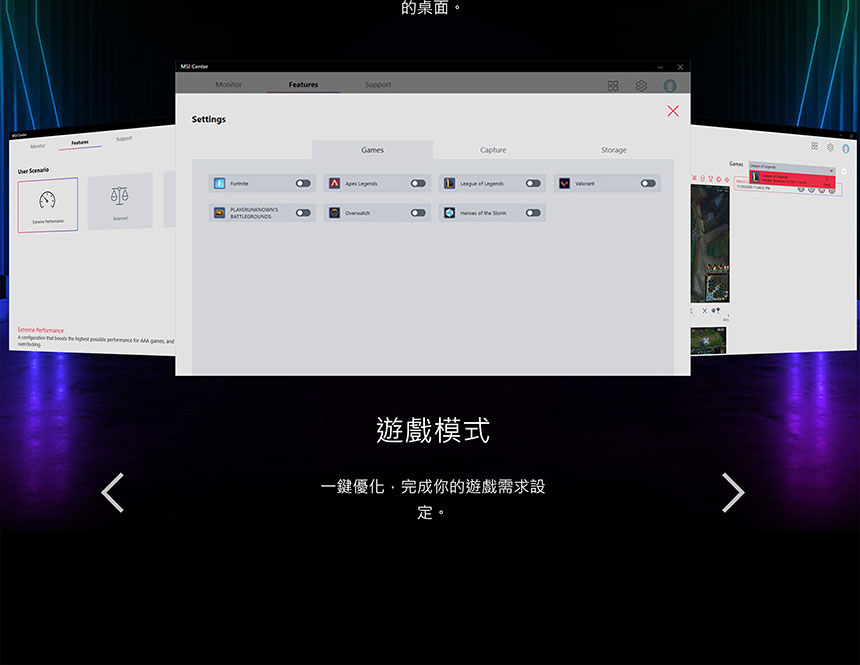Go to the next carousel slide
860x665 pixels.
(733, 493)
